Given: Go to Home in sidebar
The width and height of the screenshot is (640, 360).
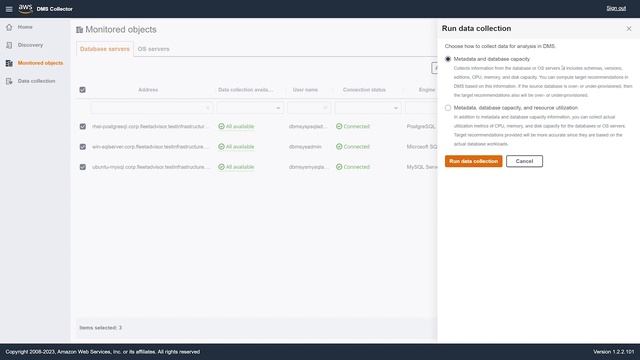Looking at the screenshot, I should click(25, 27).
